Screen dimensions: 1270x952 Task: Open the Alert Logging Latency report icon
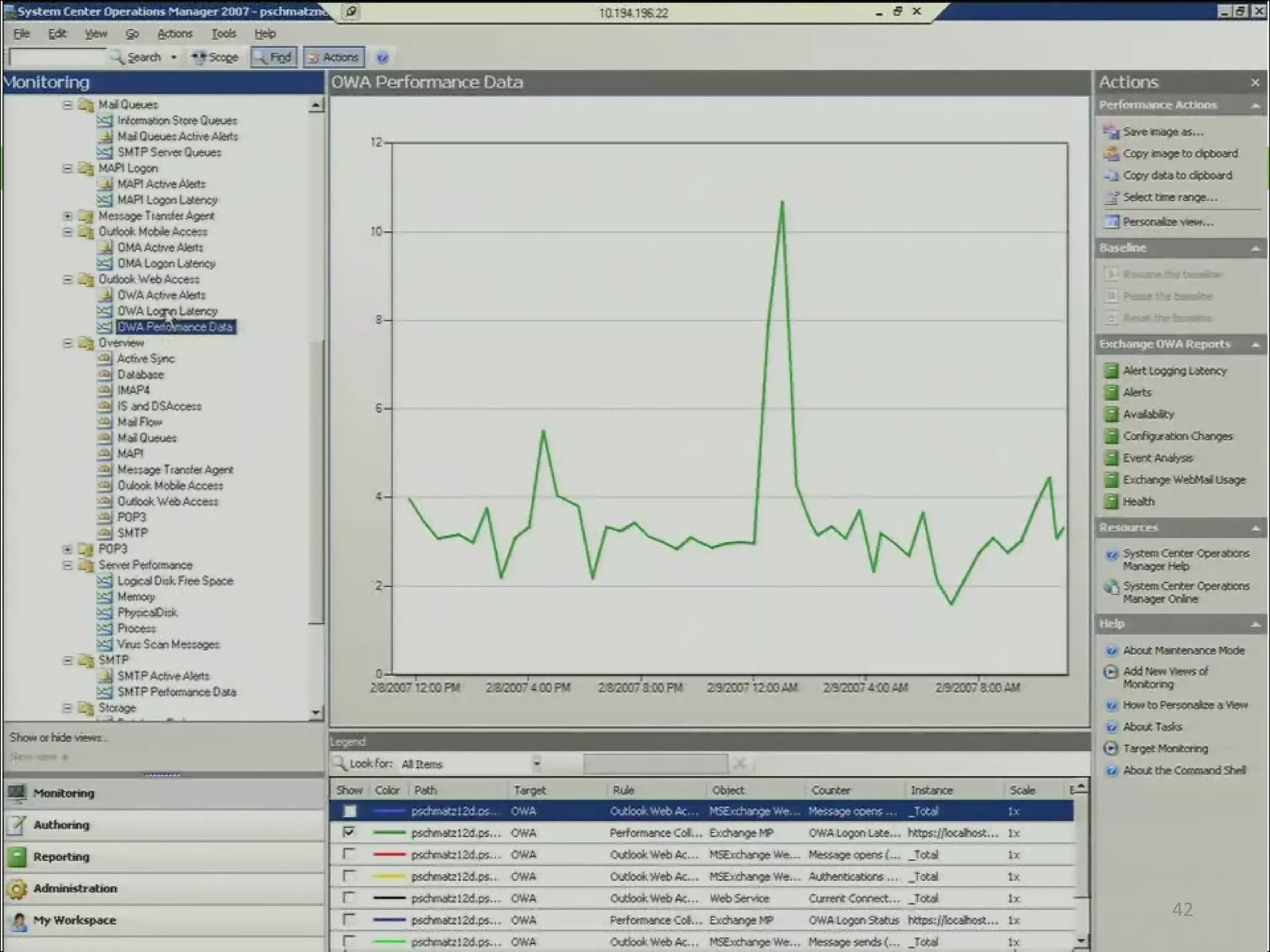1111,371
